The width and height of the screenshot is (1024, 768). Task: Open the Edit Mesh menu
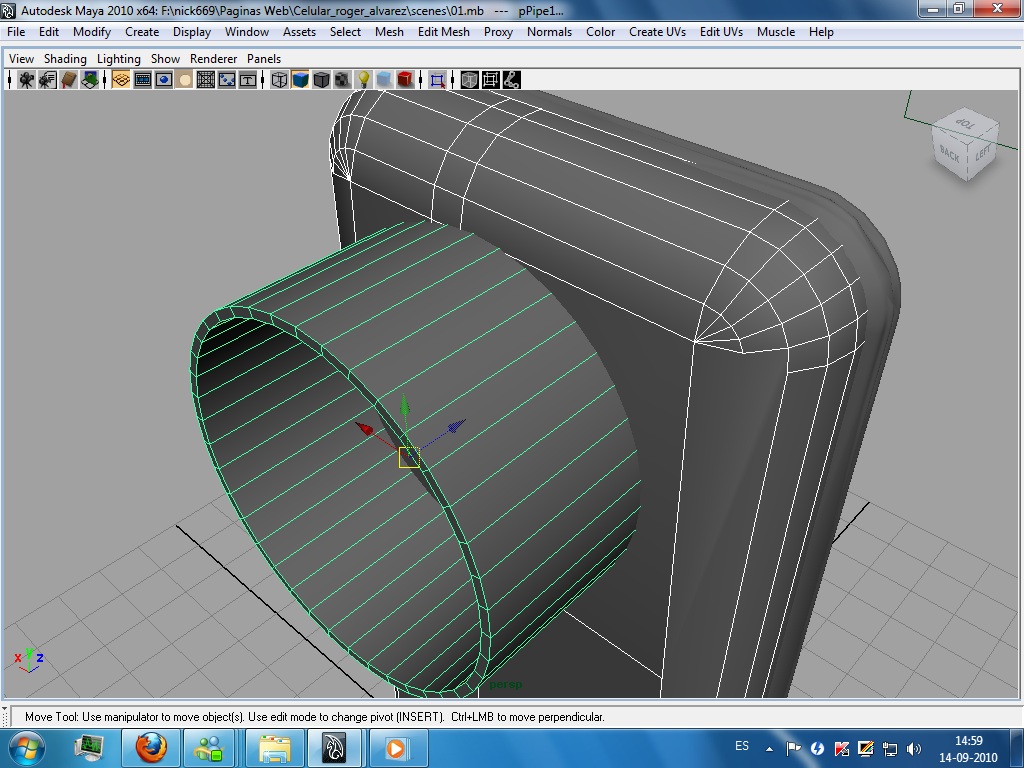tap(444, 31)
